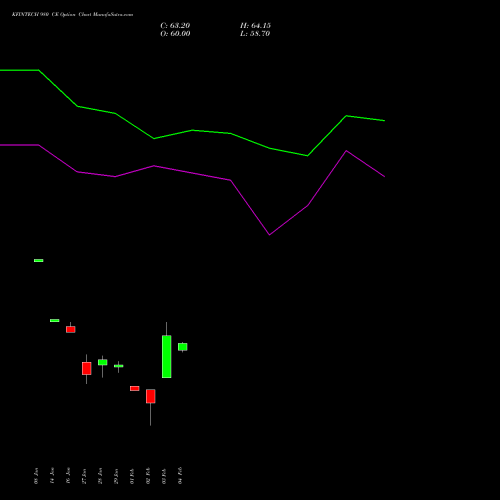The image size is (500, 500).
Task: Click the 14 Jan date axis label
Action: tap(52, 476)
